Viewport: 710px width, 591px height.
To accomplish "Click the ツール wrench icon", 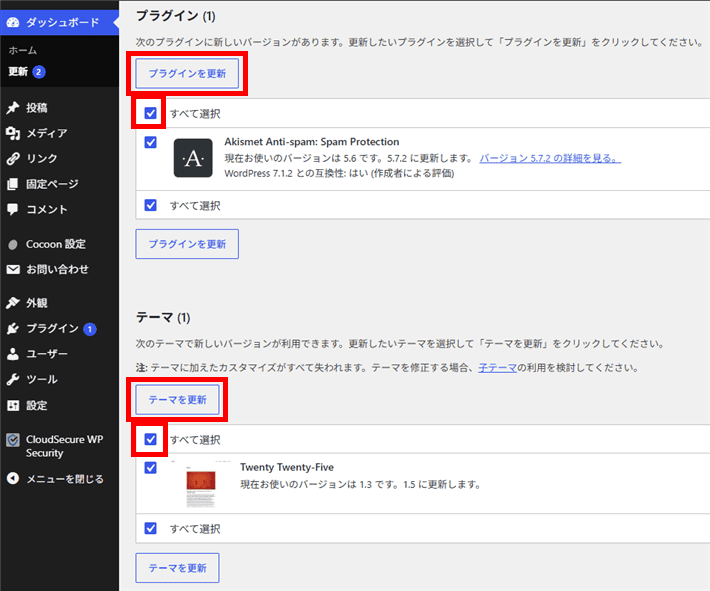I will tap(13, 380).
